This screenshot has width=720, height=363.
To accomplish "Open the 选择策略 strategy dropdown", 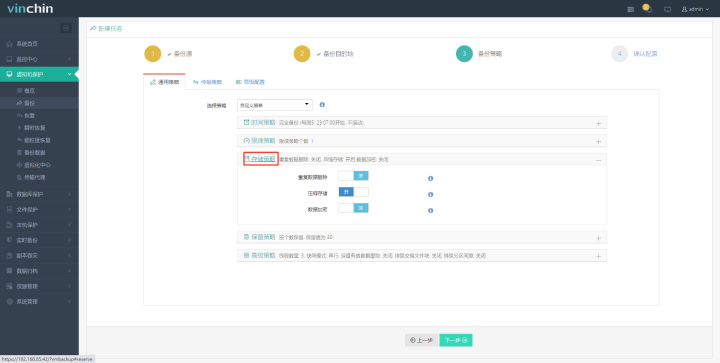I will pyautogui.click(x=275, y=105).
